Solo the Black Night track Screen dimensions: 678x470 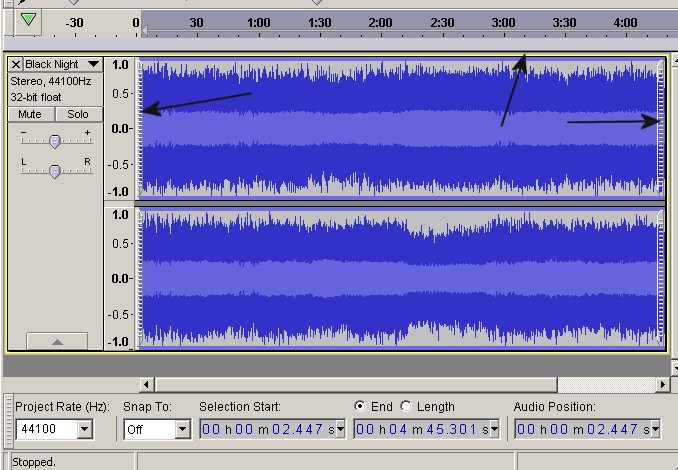coord(78,114)
